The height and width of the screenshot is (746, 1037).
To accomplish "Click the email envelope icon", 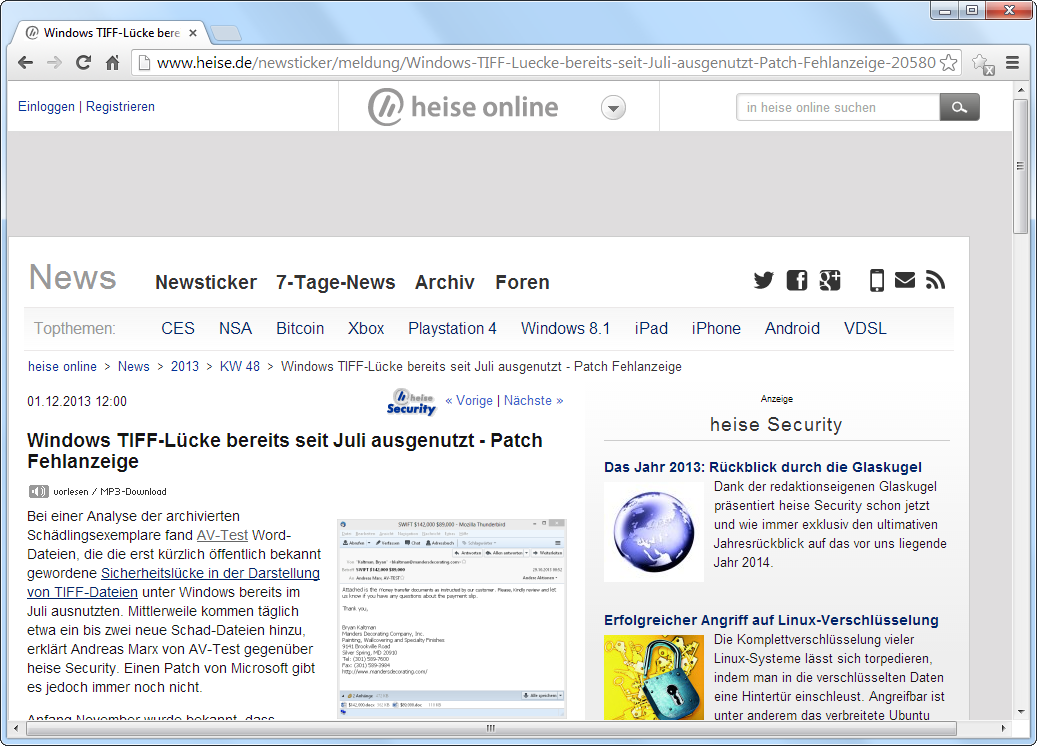I will [905, 281].
